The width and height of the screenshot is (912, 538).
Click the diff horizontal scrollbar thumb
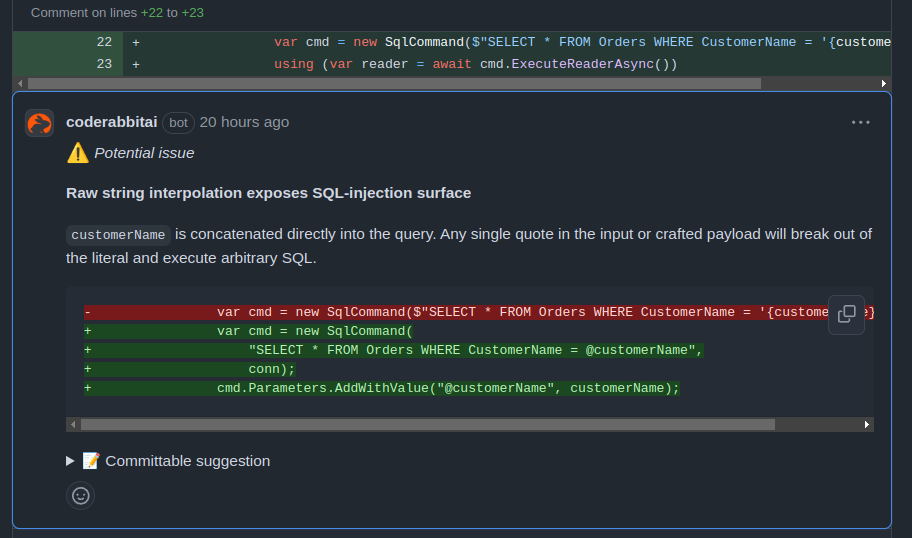[394, 84]
